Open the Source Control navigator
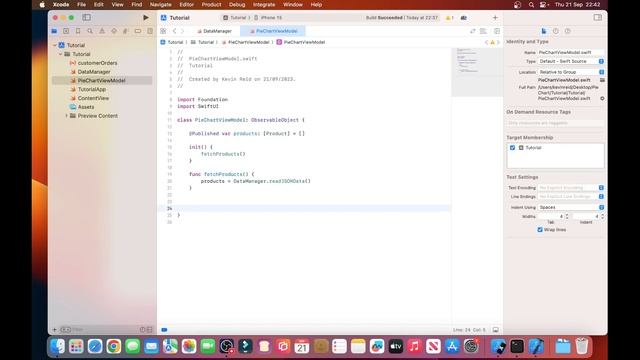This screenshot has height=360, width=640. click(x=66, y=31)
